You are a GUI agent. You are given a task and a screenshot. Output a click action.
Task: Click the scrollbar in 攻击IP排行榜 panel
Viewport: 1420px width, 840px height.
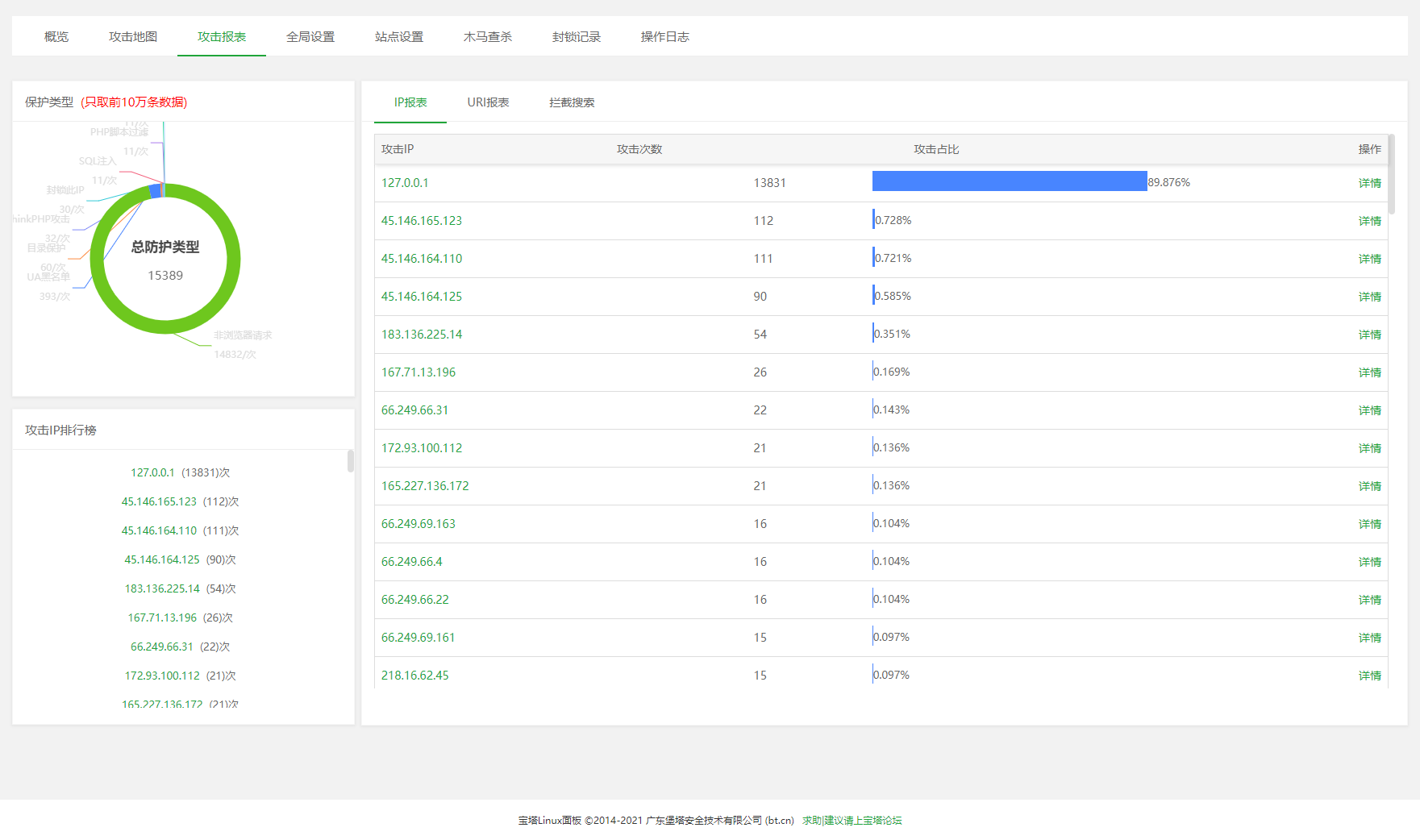pos(349,462)
